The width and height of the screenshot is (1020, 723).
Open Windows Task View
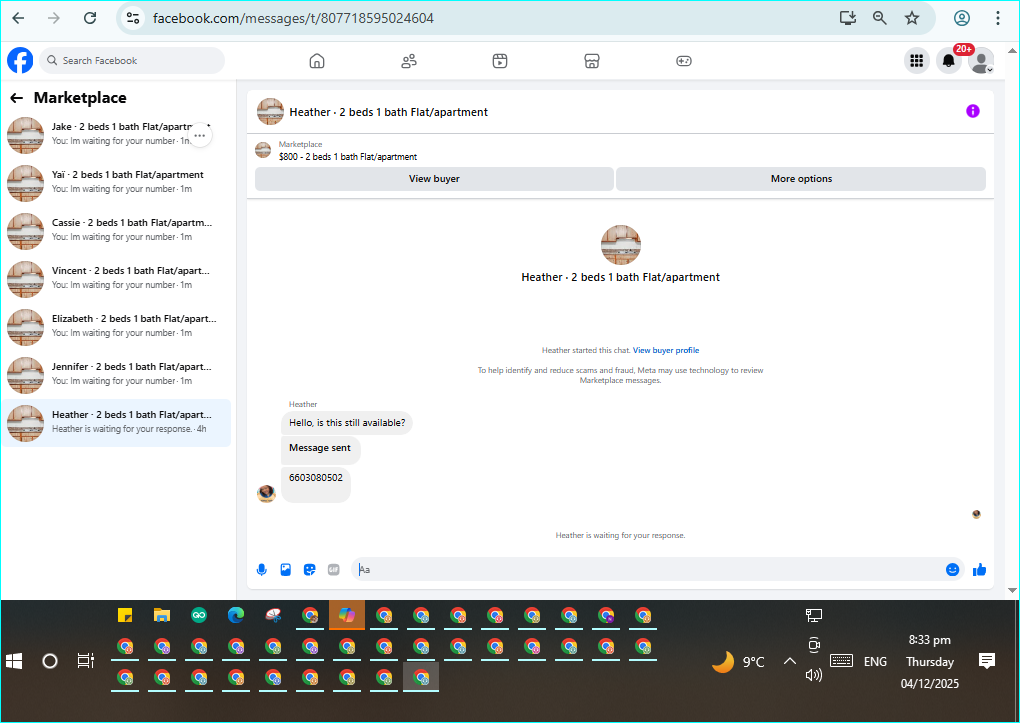(86, 662)
